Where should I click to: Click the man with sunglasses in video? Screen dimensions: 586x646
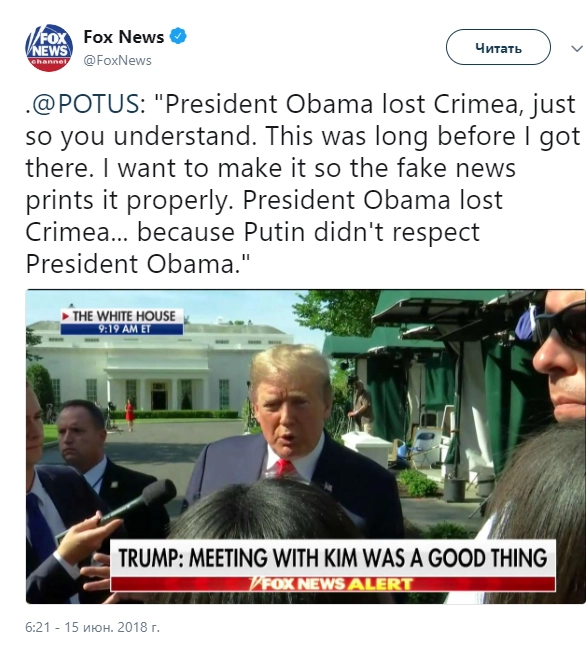[x=559, y=357]
